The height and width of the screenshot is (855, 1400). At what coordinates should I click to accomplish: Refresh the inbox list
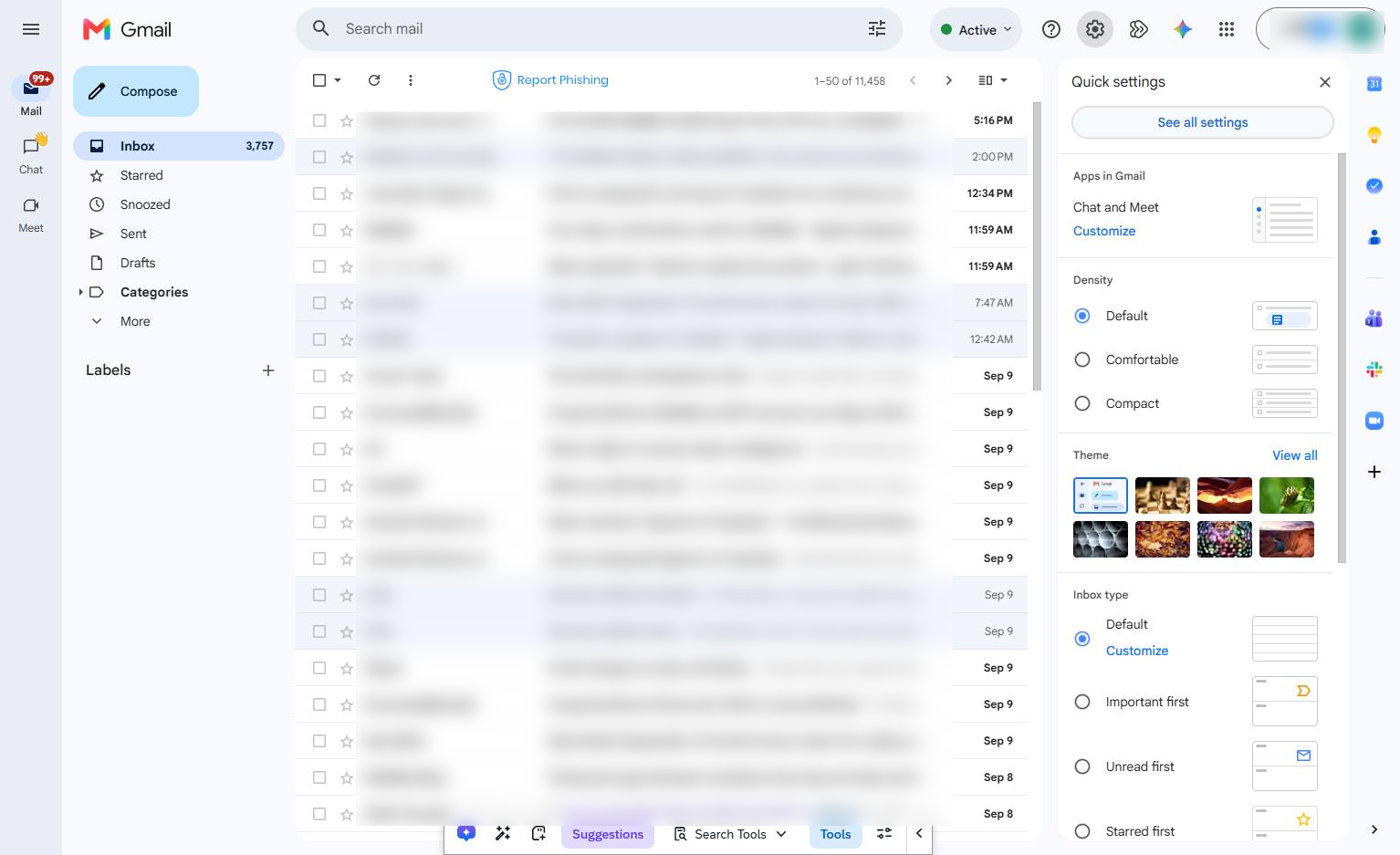tap(374, 80)
